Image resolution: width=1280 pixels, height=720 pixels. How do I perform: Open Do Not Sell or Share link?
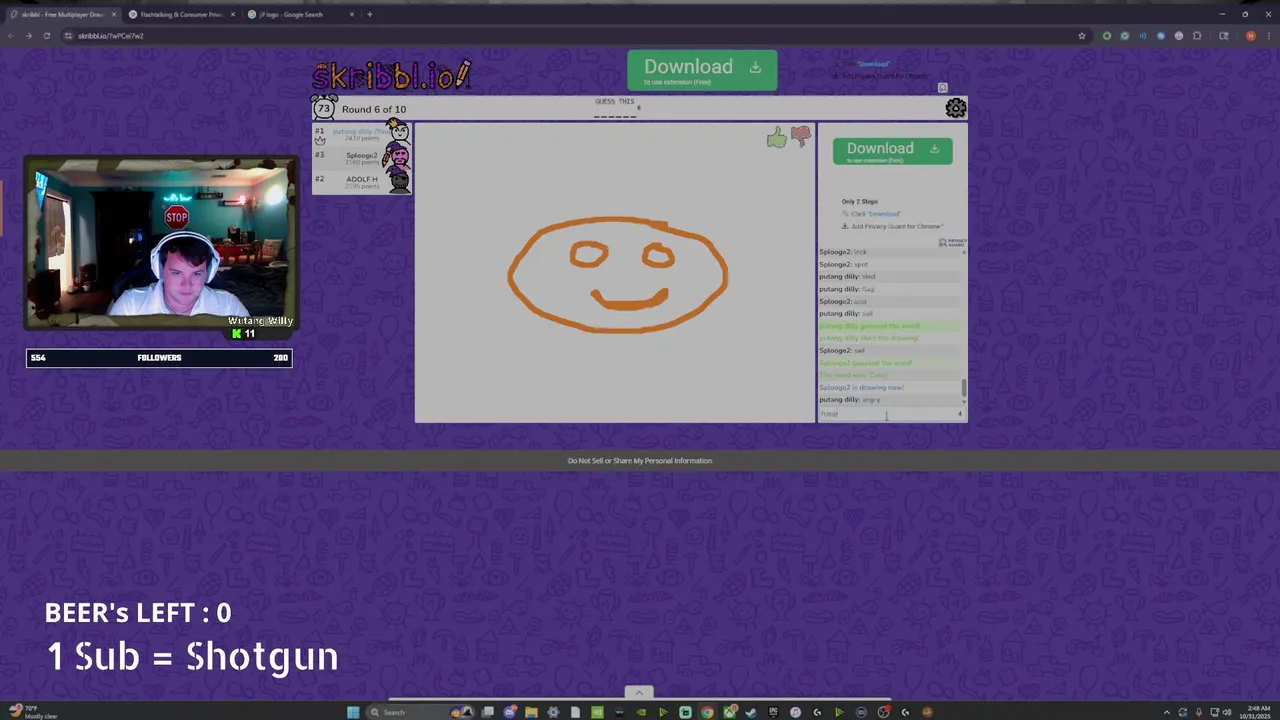(x=640, y=461)
